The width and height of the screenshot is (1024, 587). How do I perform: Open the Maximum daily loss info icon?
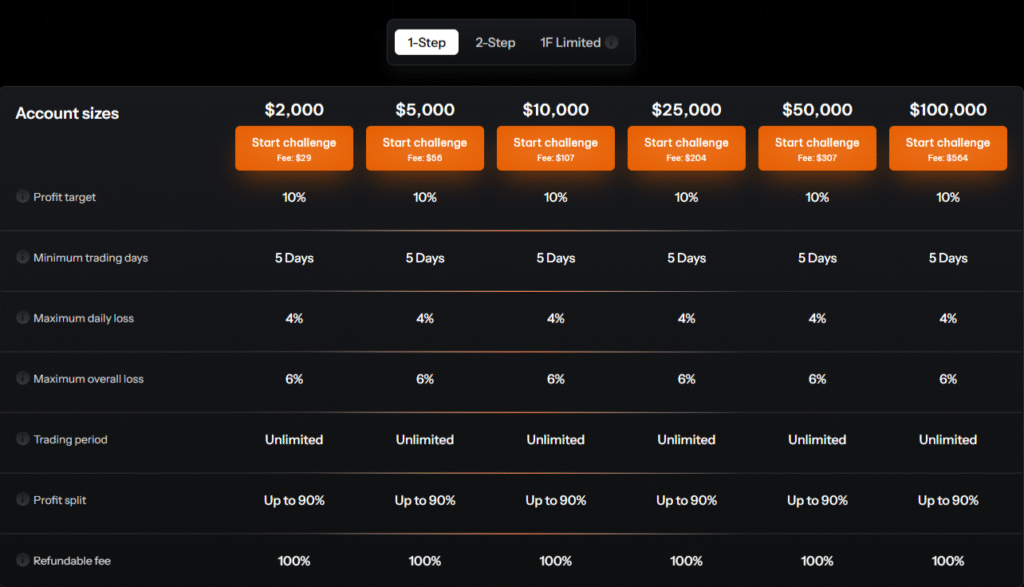coord(22,318)
